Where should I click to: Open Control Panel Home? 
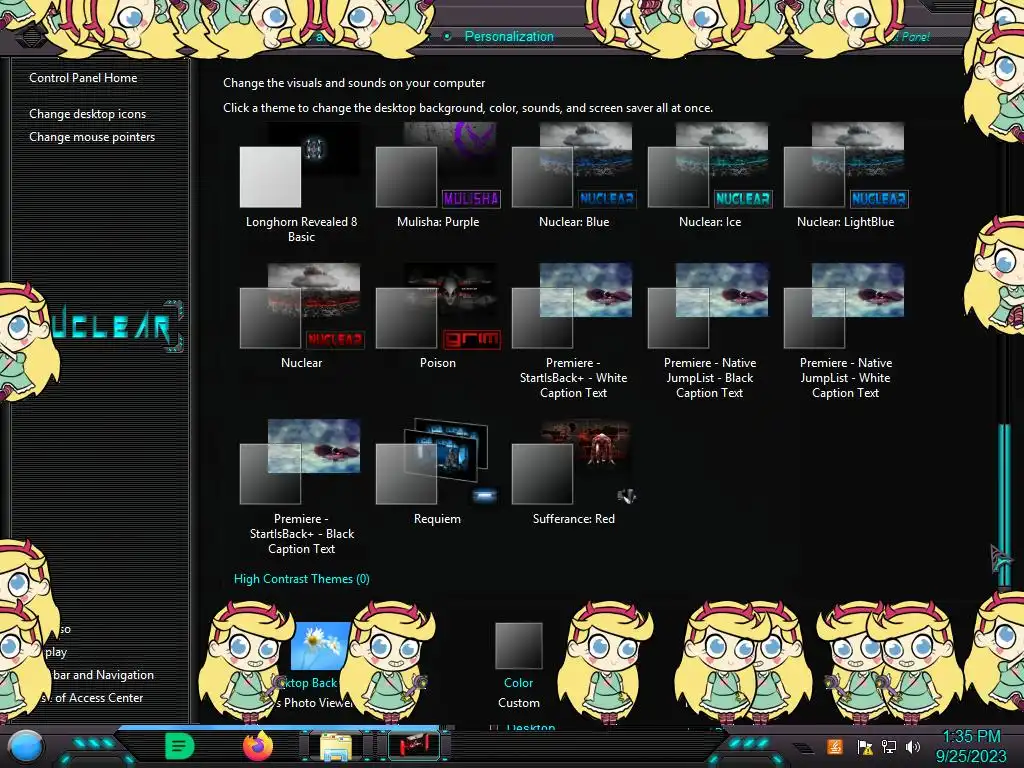(x=83, y=78)
